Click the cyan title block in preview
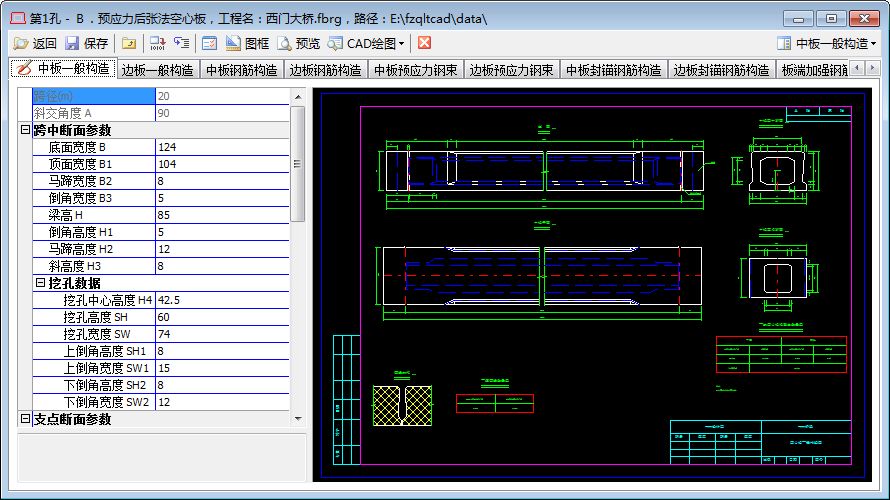 point(761,442)
